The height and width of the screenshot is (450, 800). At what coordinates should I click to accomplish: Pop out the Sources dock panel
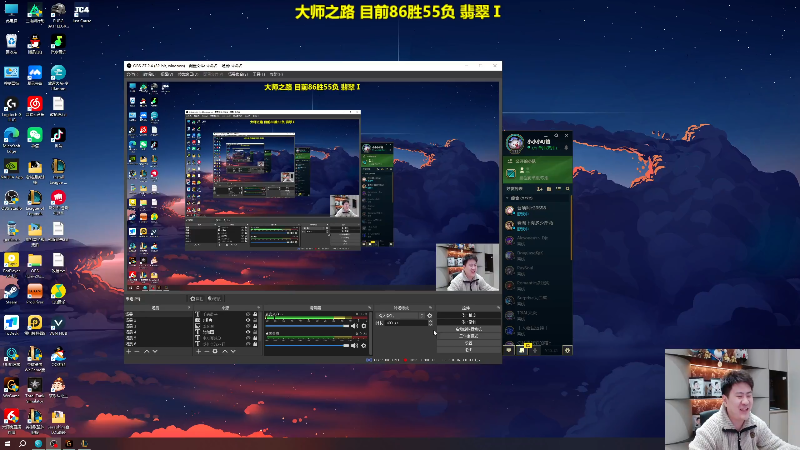click(x=259, y=308)
